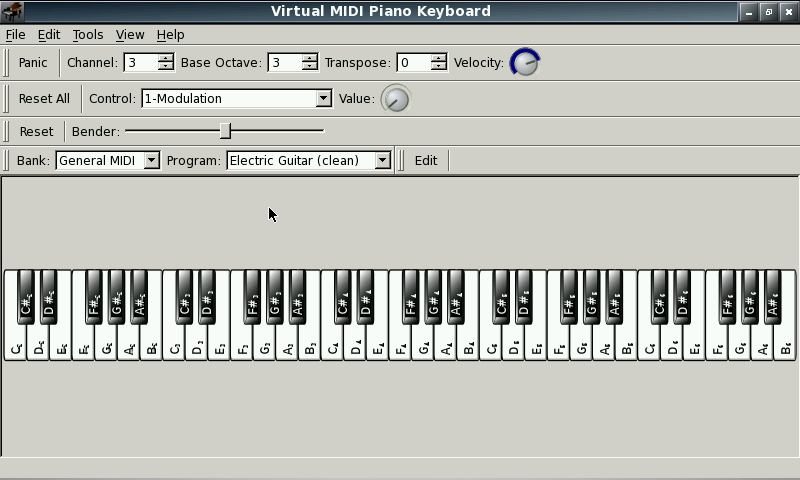Open the View menu

coord(130,34)
